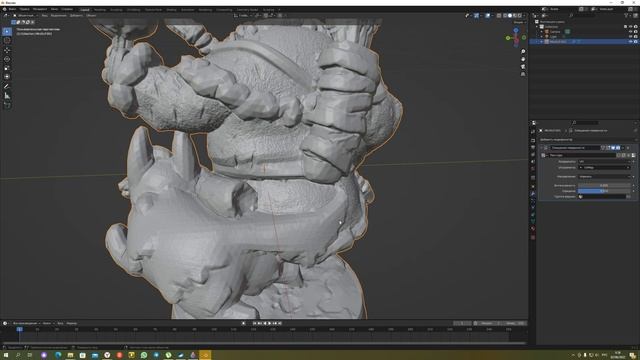Select the Annotate pencil tool
The image size is (640, 360).
click(7, 86)
